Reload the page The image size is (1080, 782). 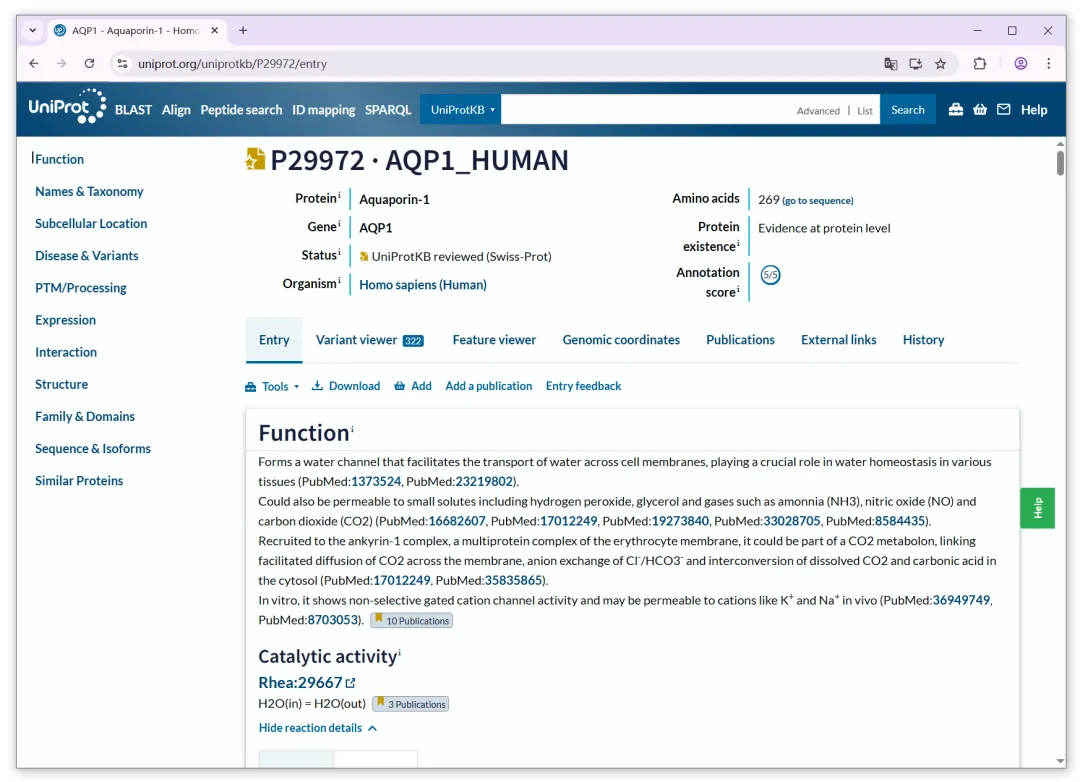tap(90, 63)
